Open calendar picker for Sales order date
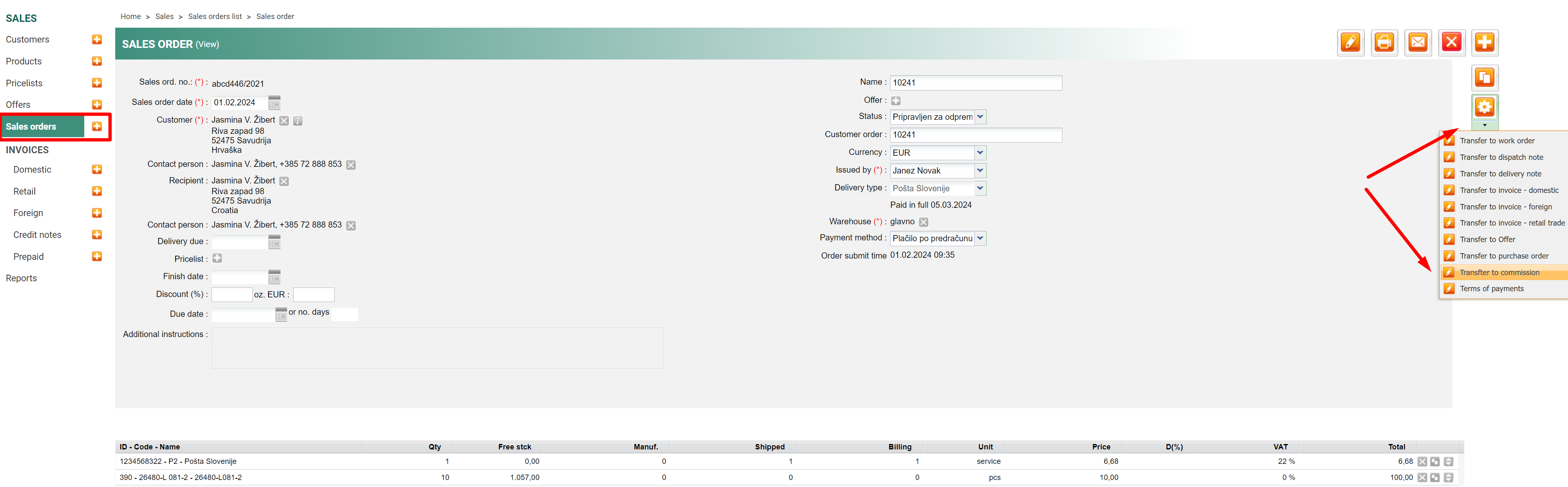The height and width of the screenshot is (487, 1568). (275, 103)
